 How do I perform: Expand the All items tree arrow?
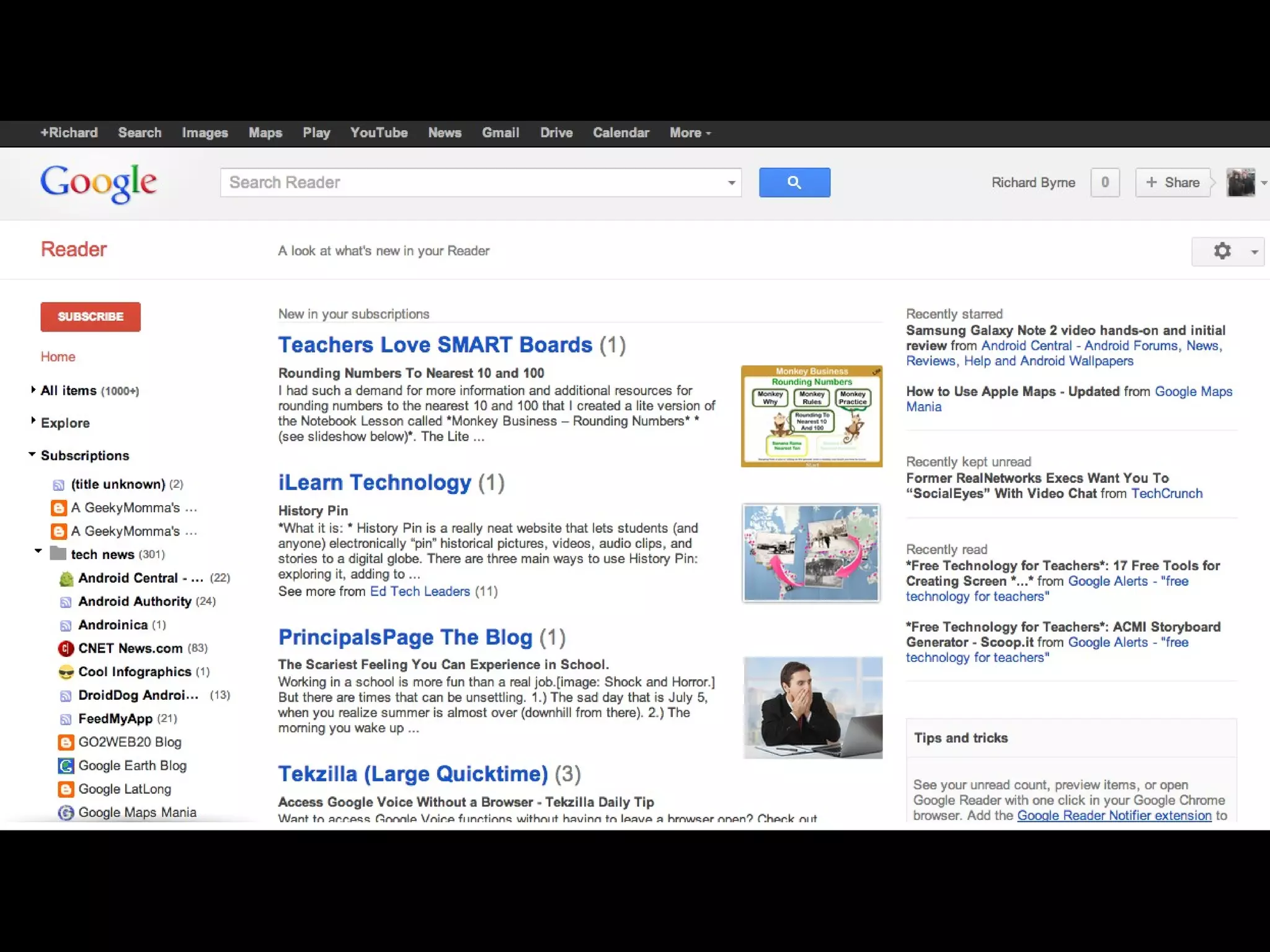pos(33,390)
